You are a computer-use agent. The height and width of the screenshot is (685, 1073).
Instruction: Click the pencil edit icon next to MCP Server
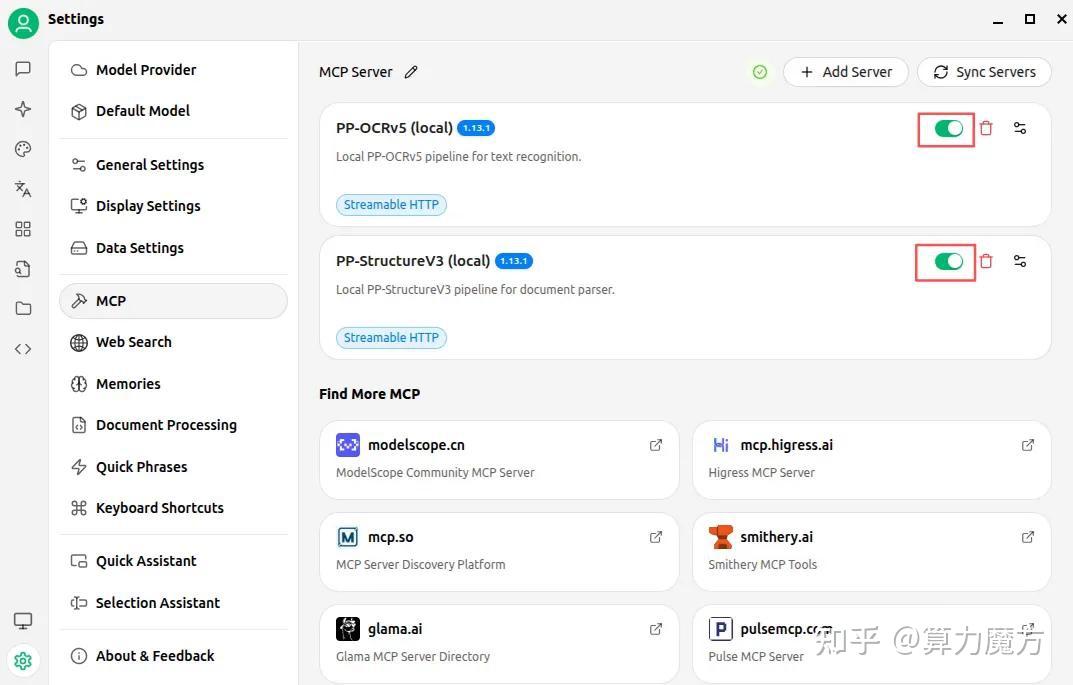click(411, 72)
